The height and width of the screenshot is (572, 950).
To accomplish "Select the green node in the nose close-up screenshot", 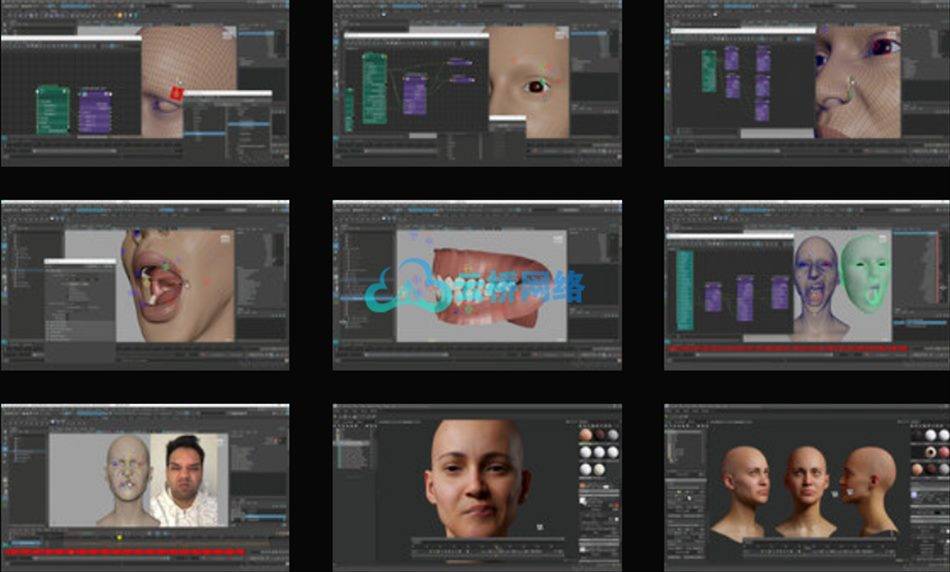I will [709, 72].
